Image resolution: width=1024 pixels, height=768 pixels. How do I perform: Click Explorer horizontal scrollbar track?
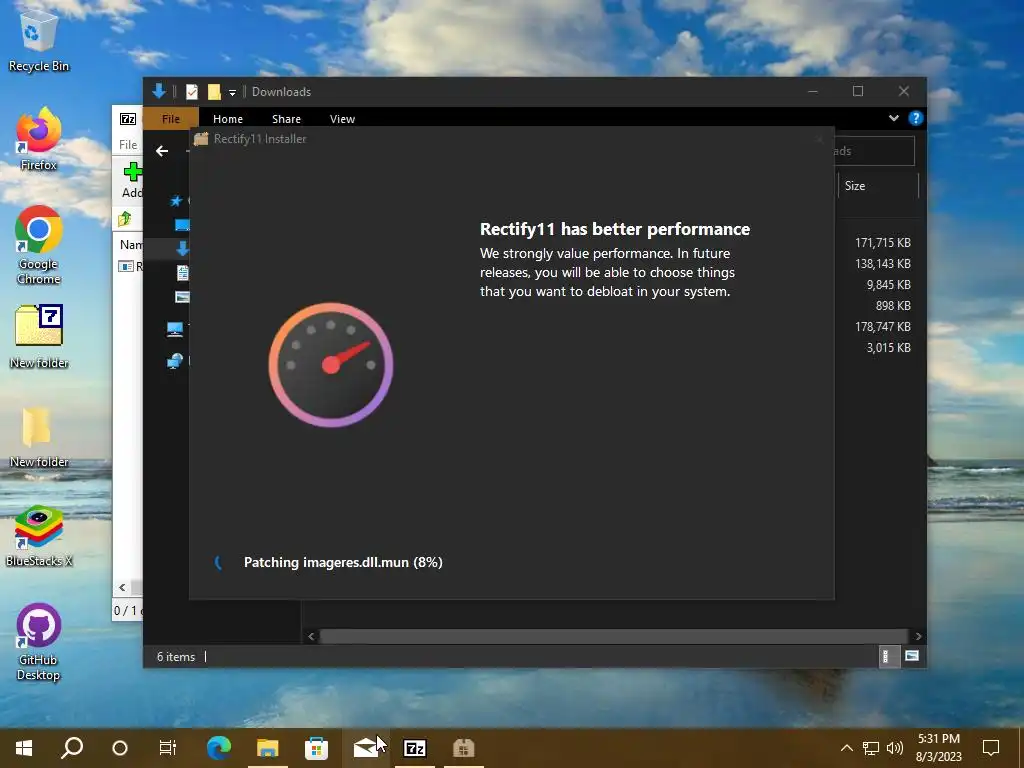[613, 636]
